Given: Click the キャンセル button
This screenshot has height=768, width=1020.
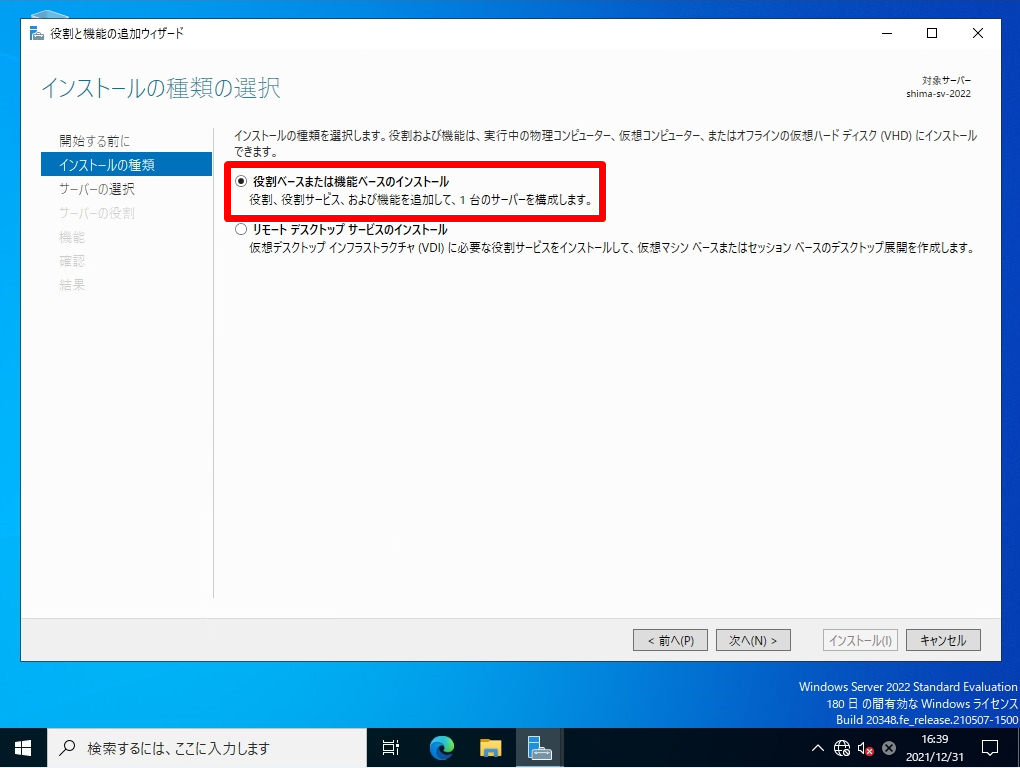Looking at the screenshot, I should [943, 641].
